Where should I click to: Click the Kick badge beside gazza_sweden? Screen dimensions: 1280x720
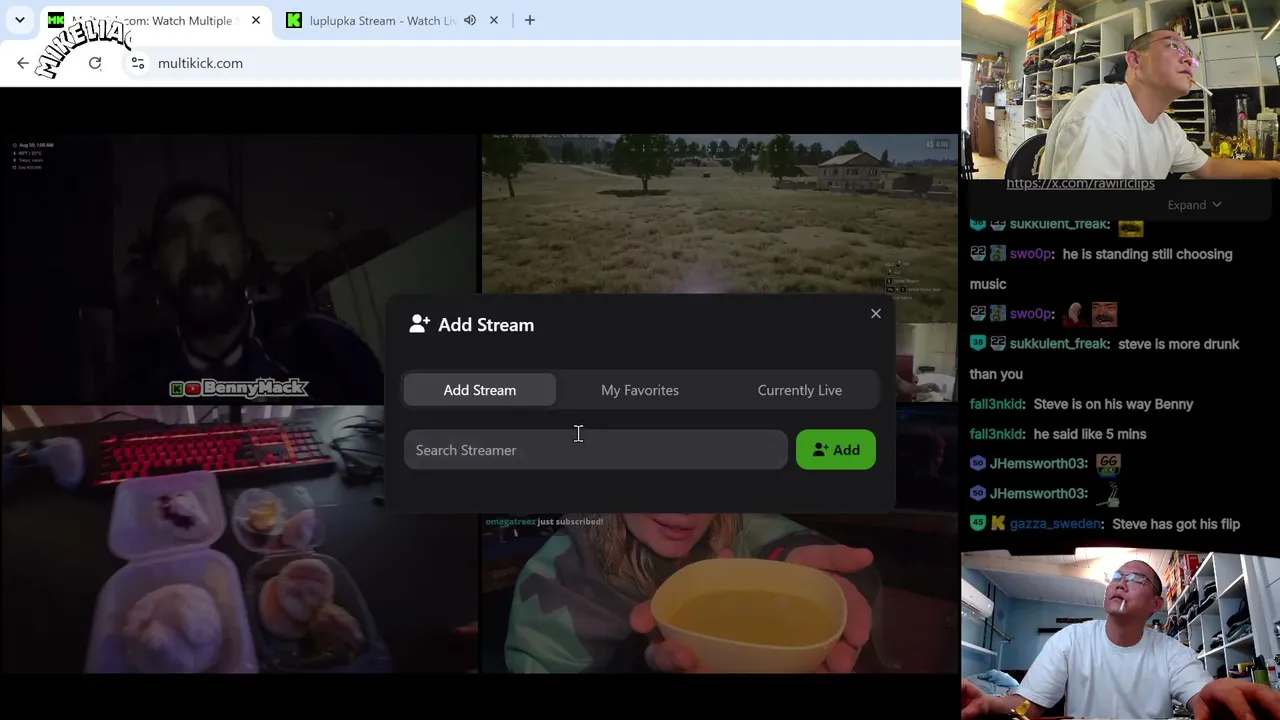coord(998,524)
